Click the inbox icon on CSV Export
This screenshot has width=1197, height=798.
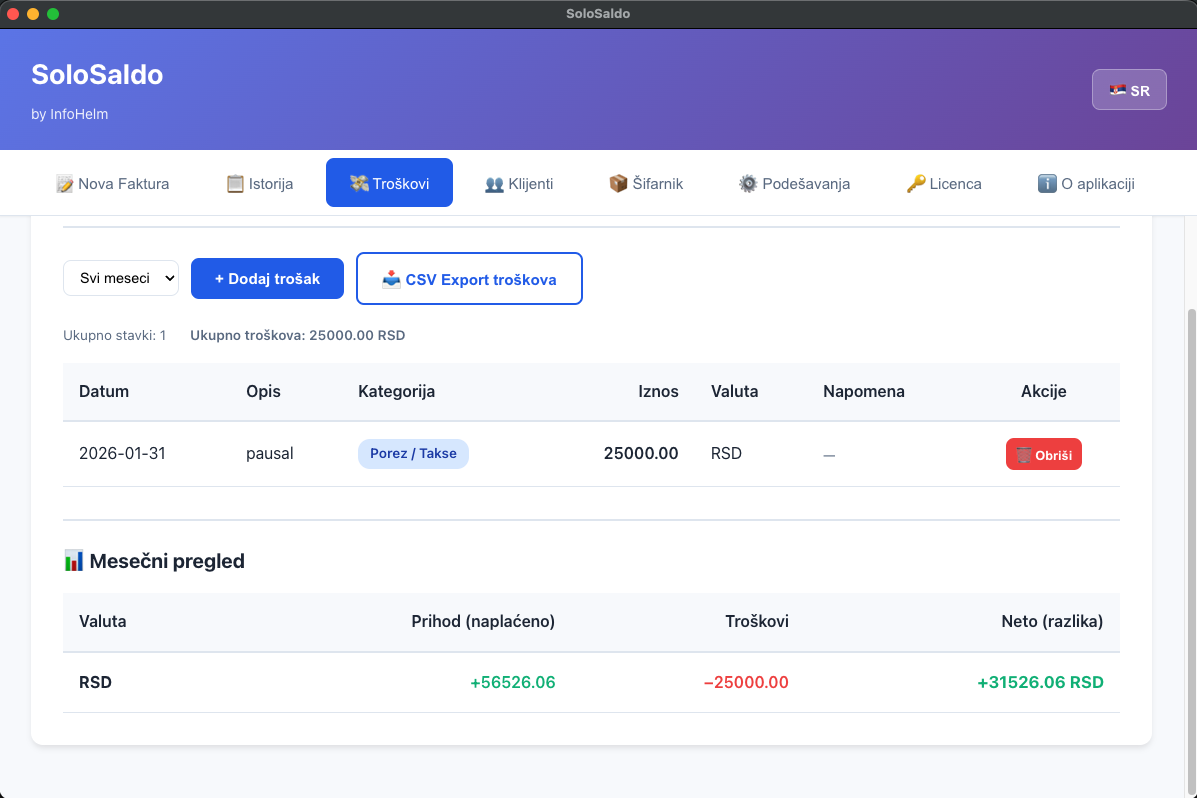click(x=392, y=279)
